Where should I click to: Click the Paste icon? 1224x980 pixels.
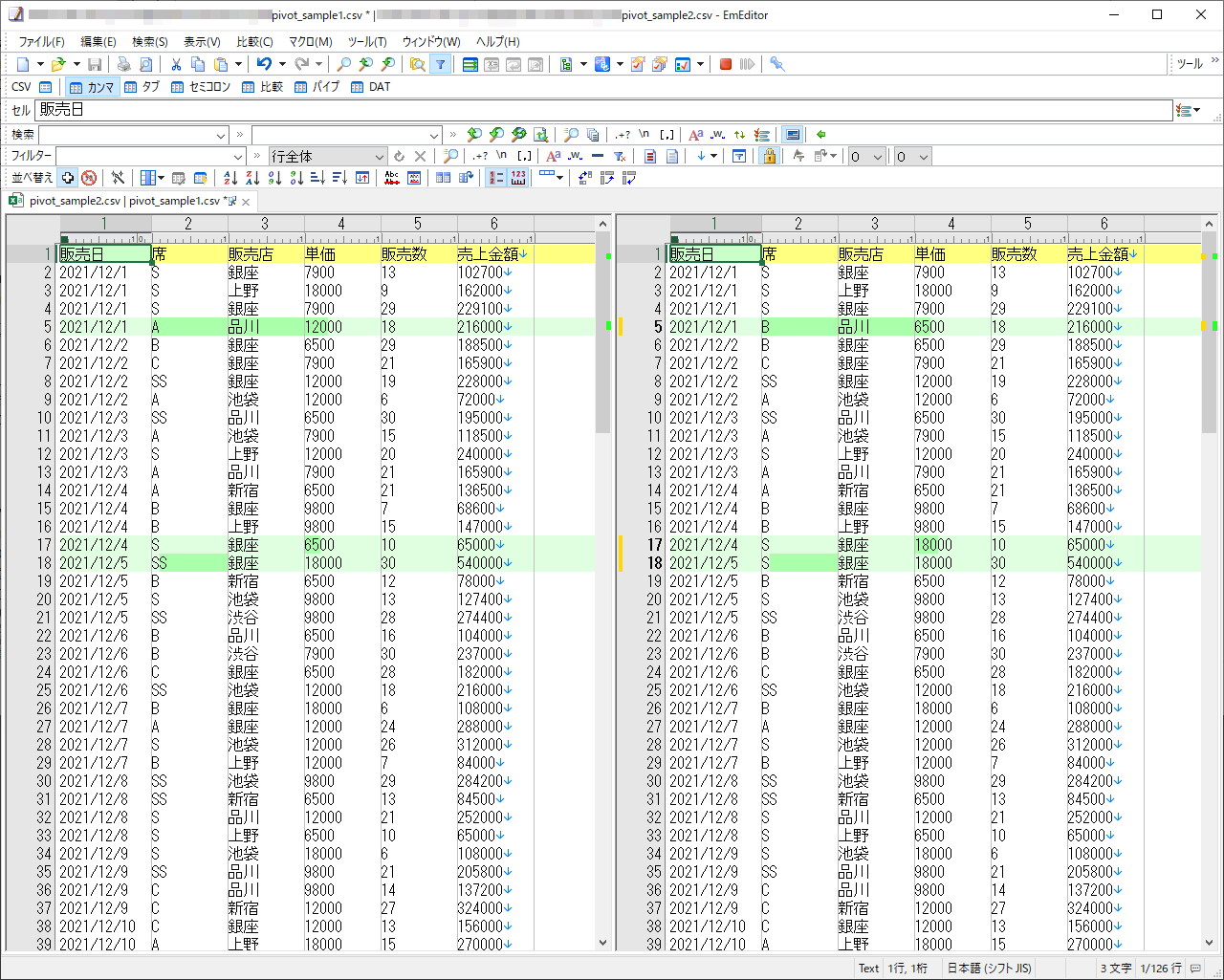point(222,64)
